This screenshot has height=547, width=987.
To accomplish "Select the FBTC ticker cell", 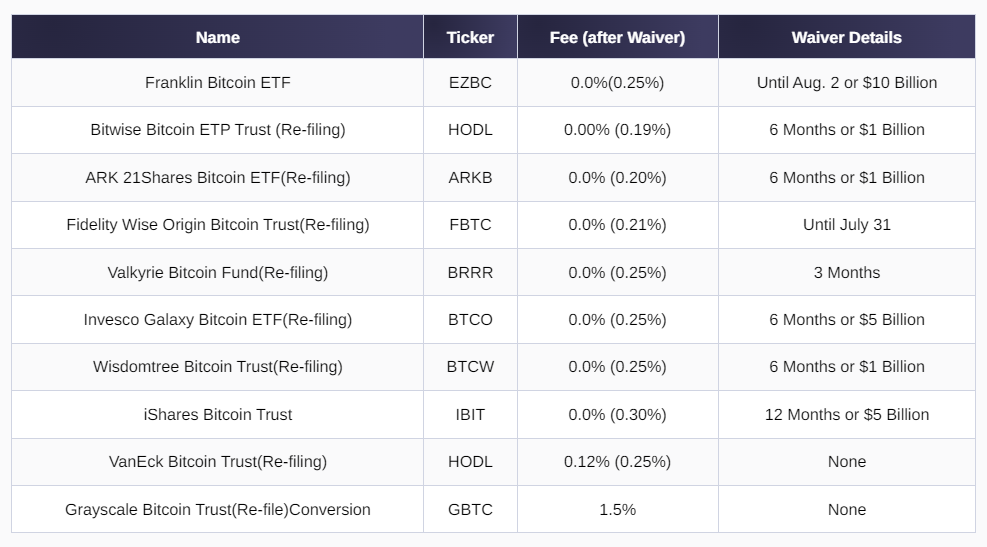I will coord(470,224).
